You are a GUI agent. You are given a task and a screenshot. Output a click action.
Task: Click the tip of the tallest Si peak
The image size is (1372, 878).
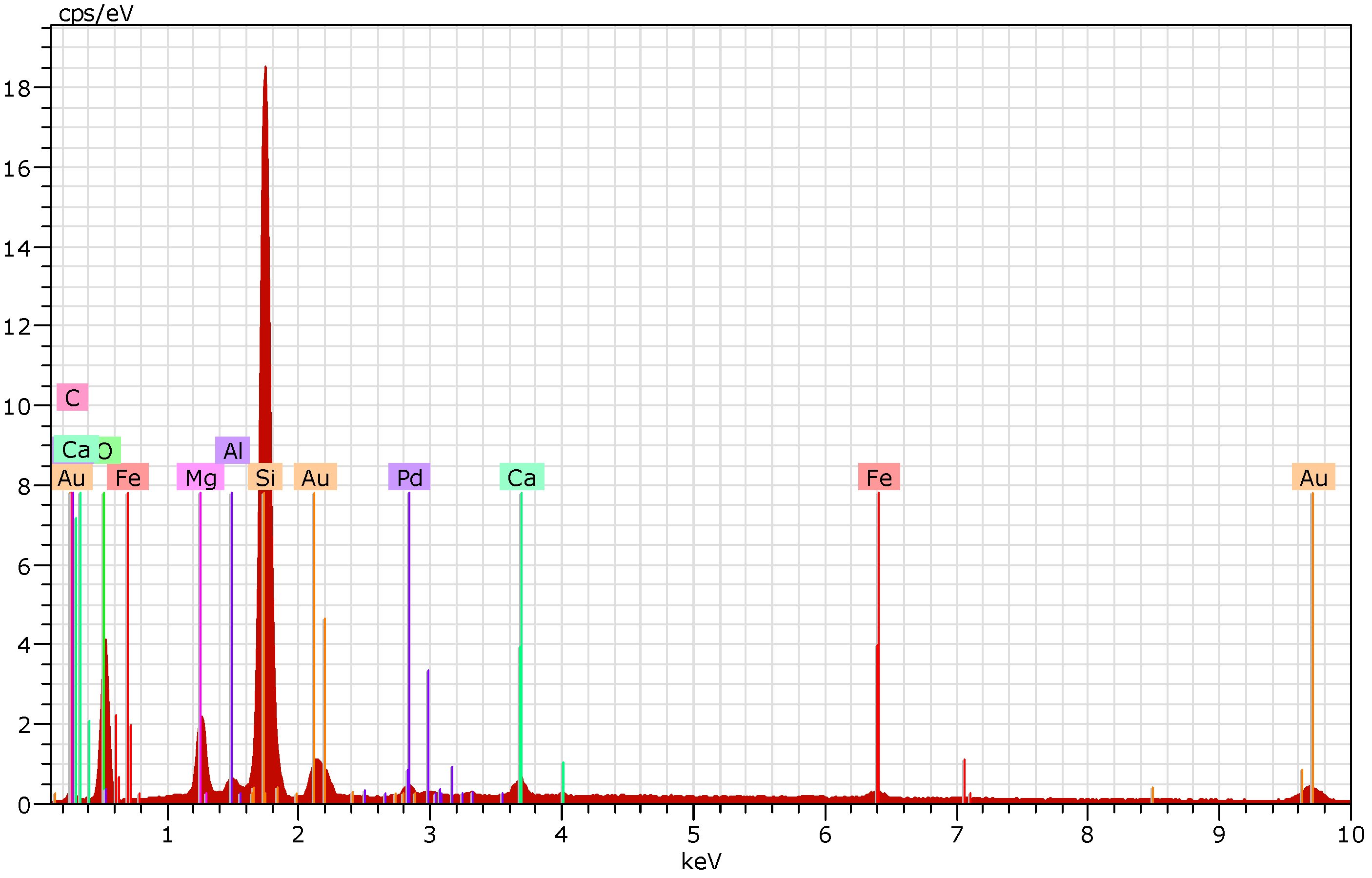point(265,68)
